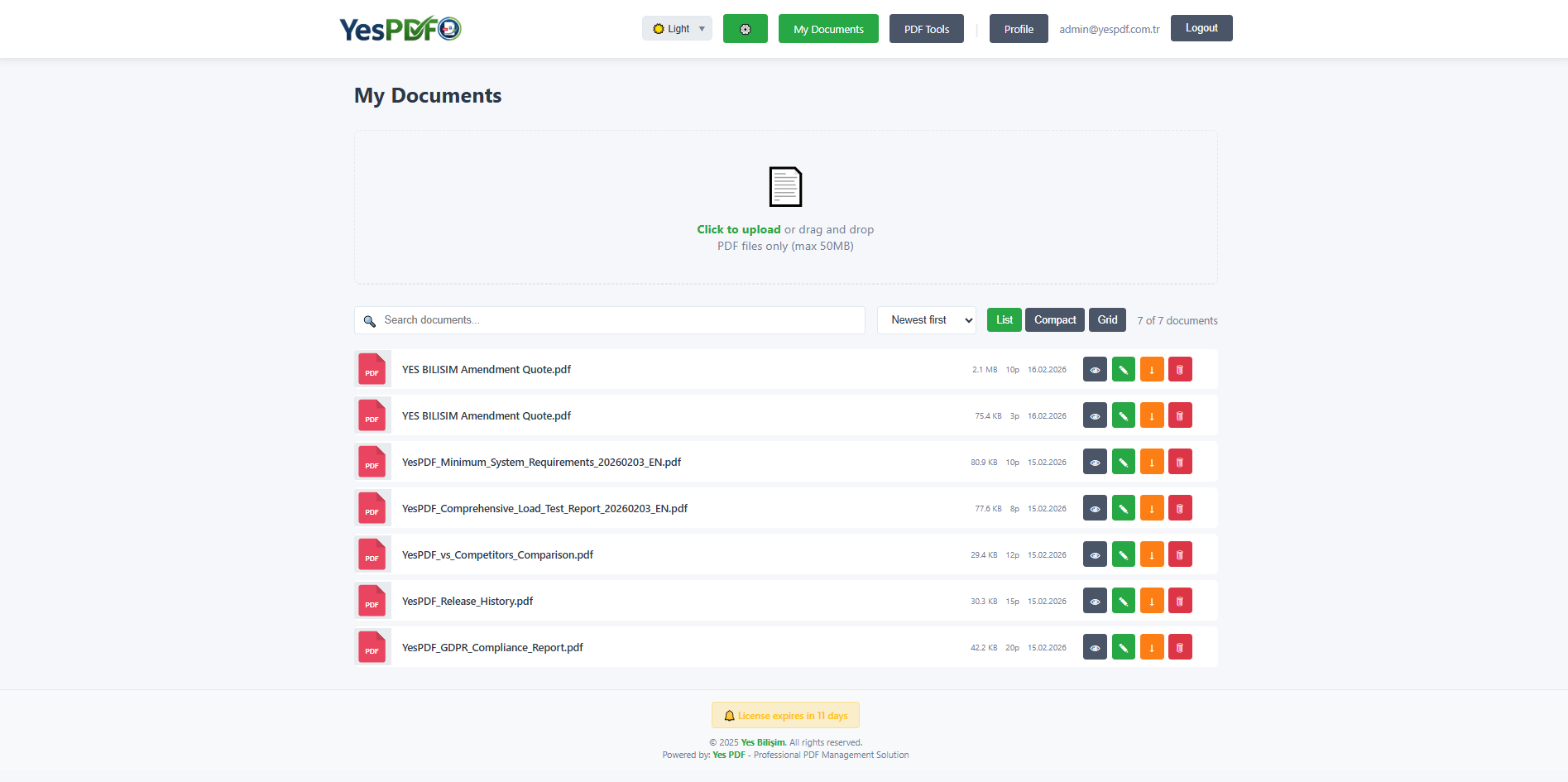Viewport: 1568px width, 782px height.
Task: Click the License expires in 11 days notice
Action: [x=785, y=715]
